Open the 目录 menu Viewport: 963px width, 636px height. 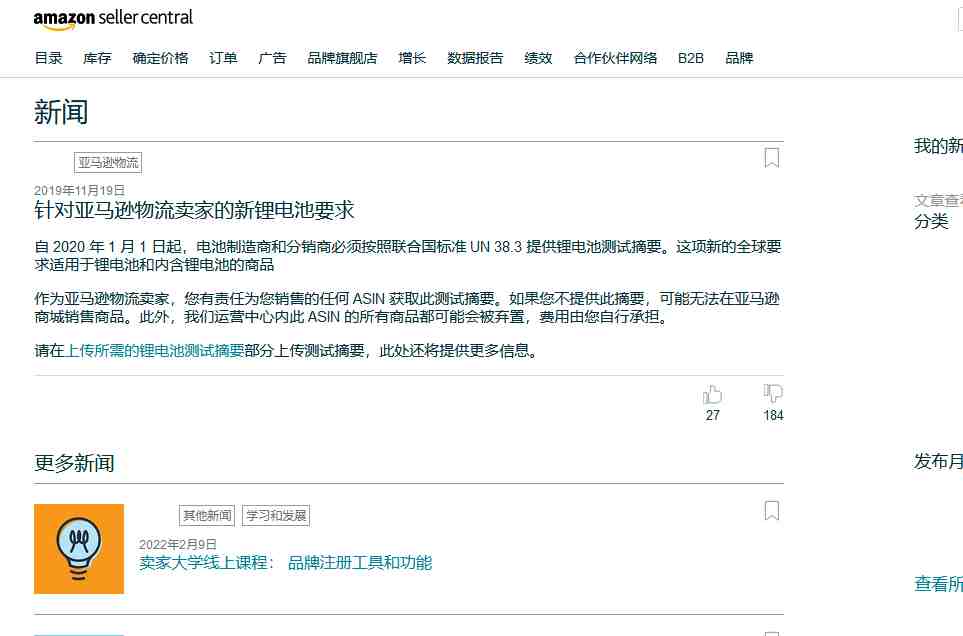[49, 58]
